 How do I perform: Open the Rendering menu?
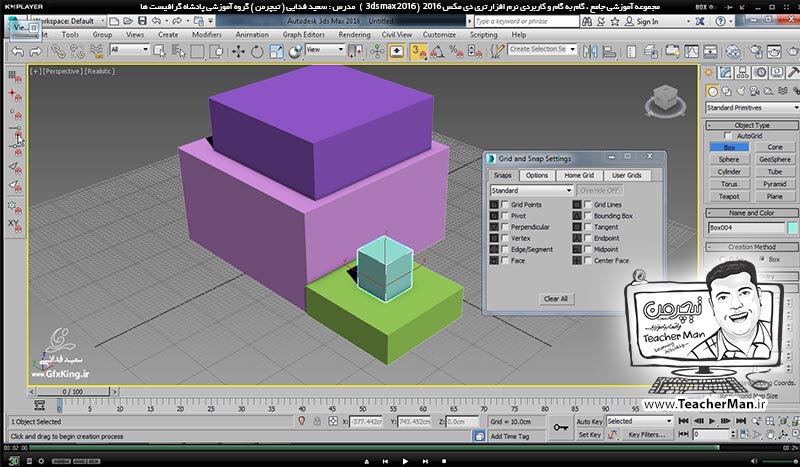pos(354,35)
